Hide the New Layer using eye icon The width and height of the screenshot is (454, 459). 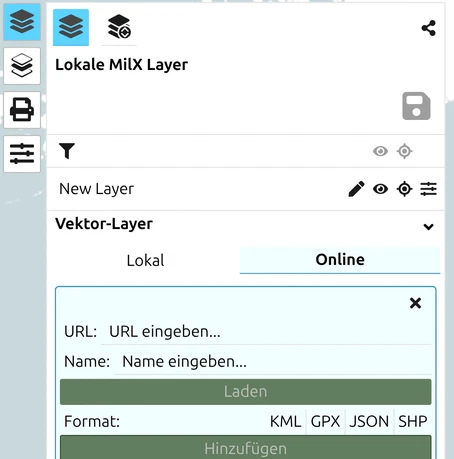pyautogui.click(x=380, y=189)
